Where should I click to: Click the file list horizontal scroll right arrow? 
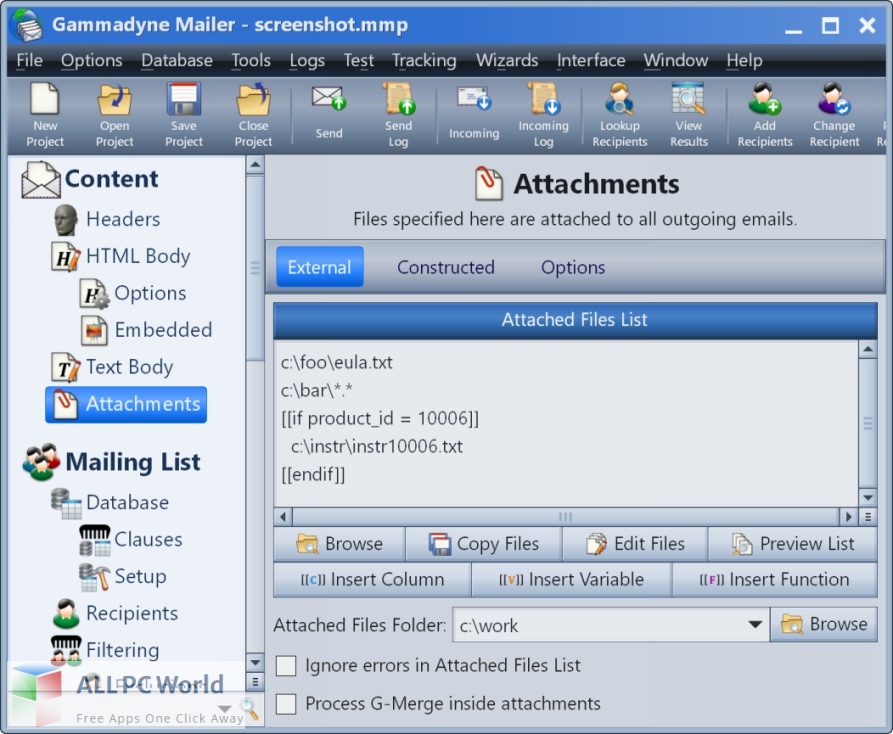849,517
